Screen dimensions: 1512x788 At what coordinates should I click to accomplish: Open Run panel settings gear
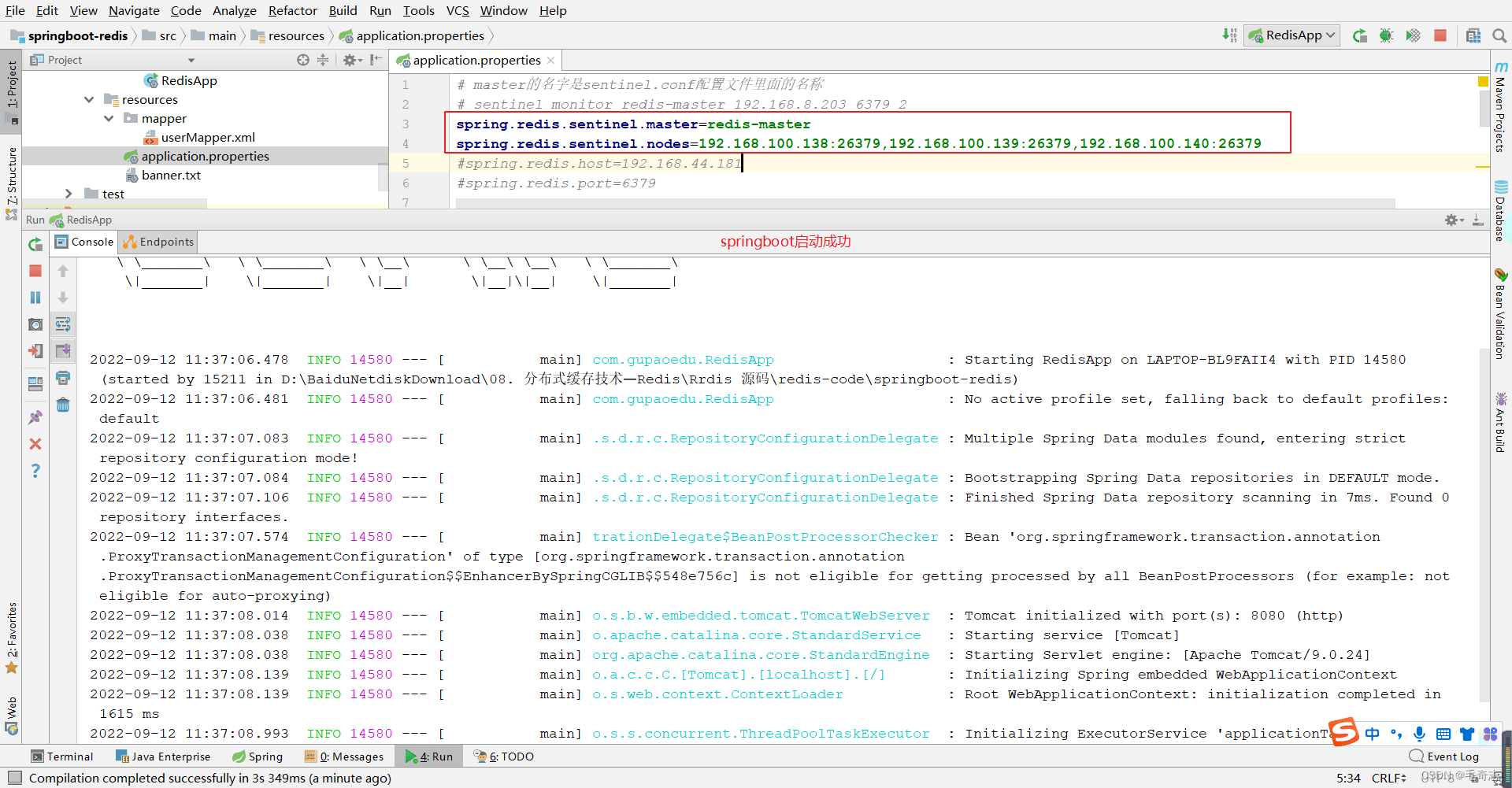pos(1454,220)
